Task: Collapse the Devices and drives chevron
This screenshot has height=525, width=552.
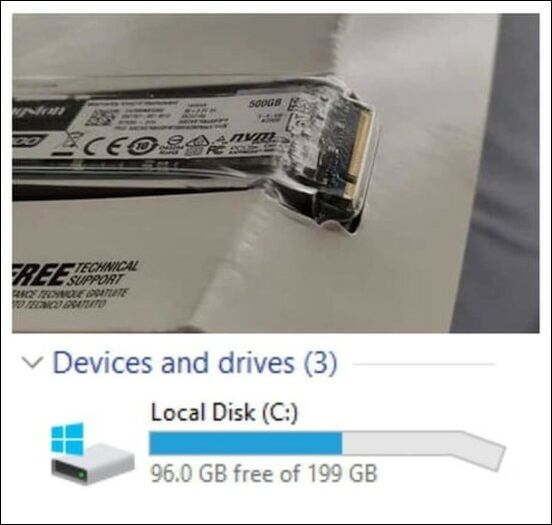Action: (x=33, y=363)
